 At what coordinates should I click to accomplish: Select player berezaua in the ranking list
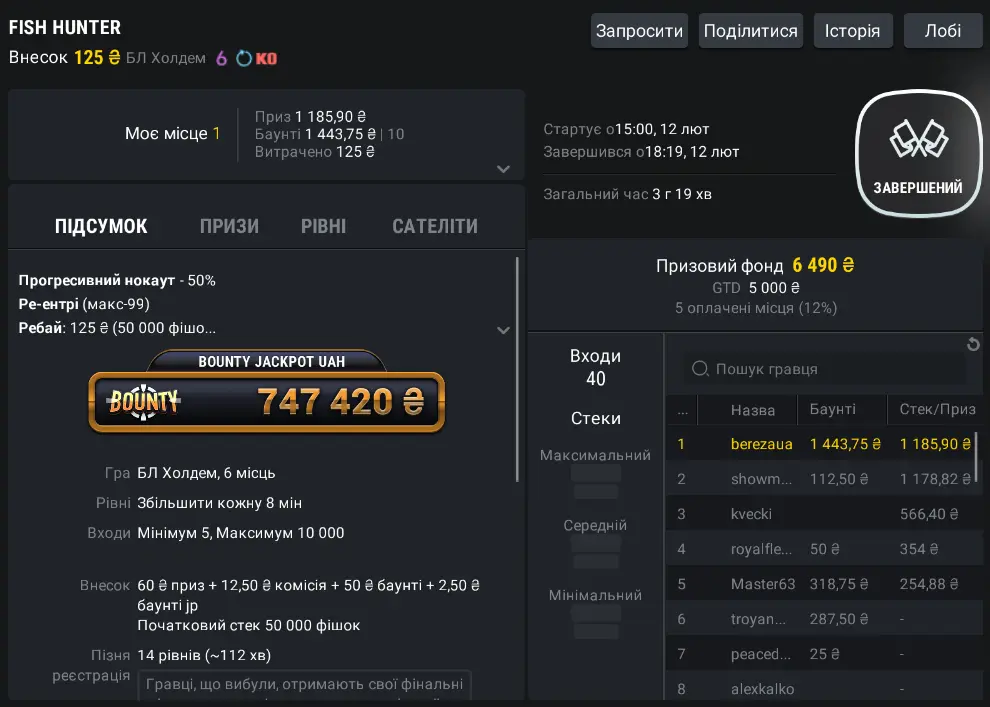click(761, 444)
